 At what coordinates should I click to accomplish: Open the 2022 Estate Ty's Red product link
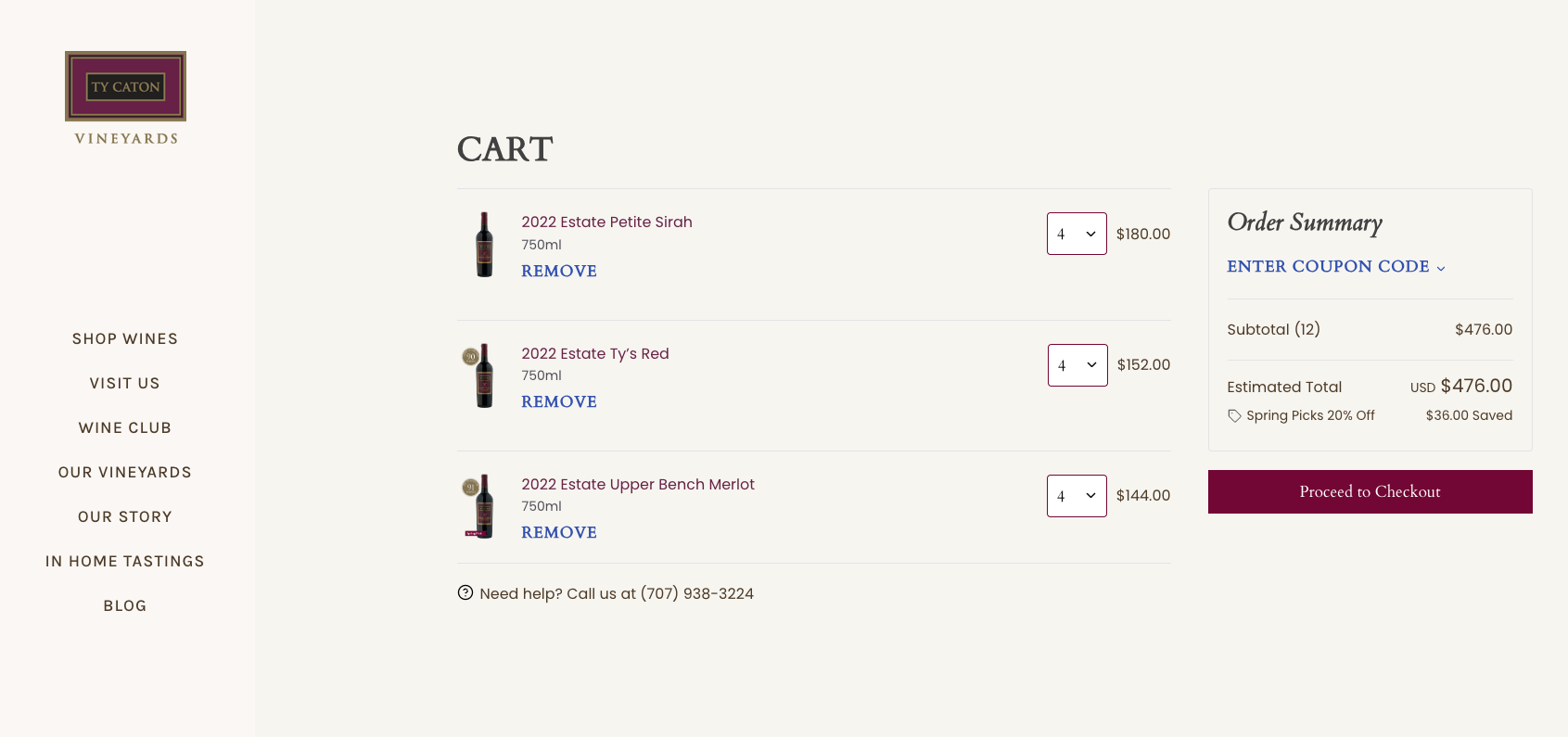595,354
